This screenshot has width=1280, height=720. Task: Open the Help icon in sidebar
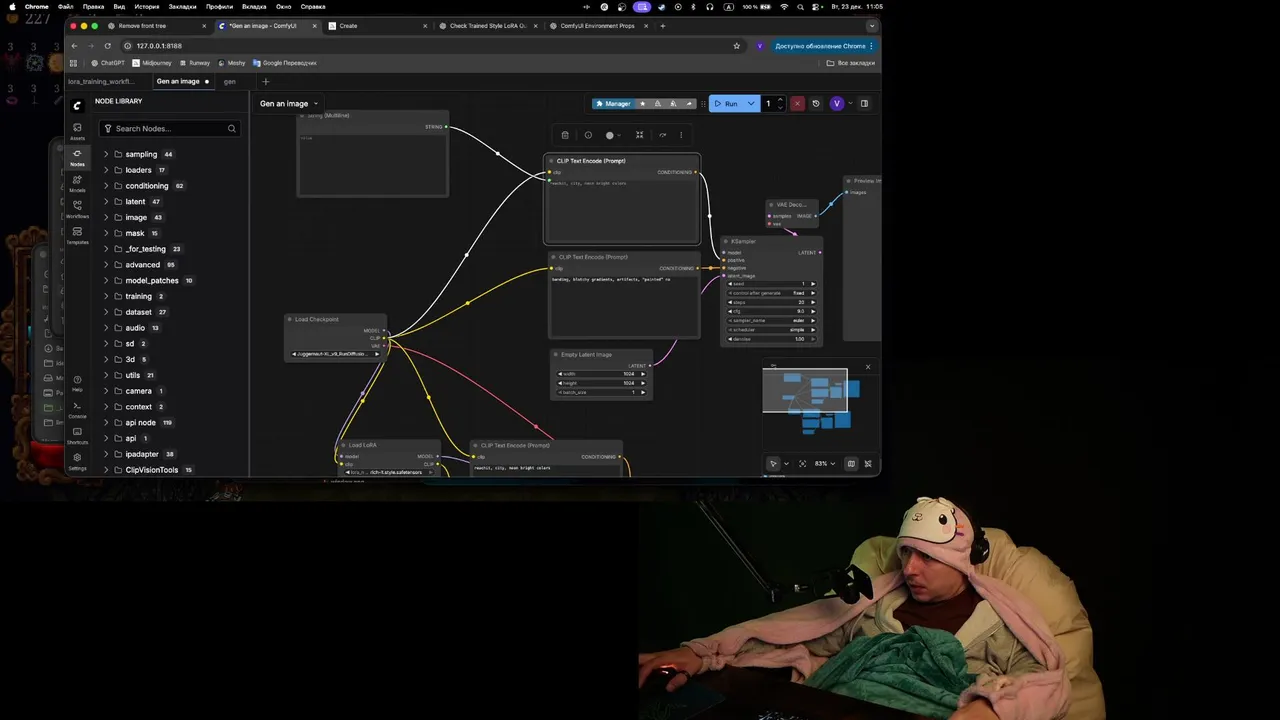point(77,383)
